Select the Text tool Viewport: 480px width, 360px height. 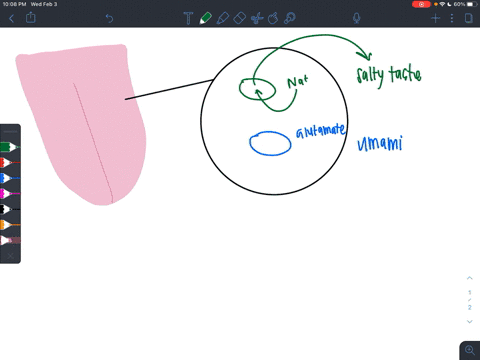pyautogui.click(x=188, y=18)
